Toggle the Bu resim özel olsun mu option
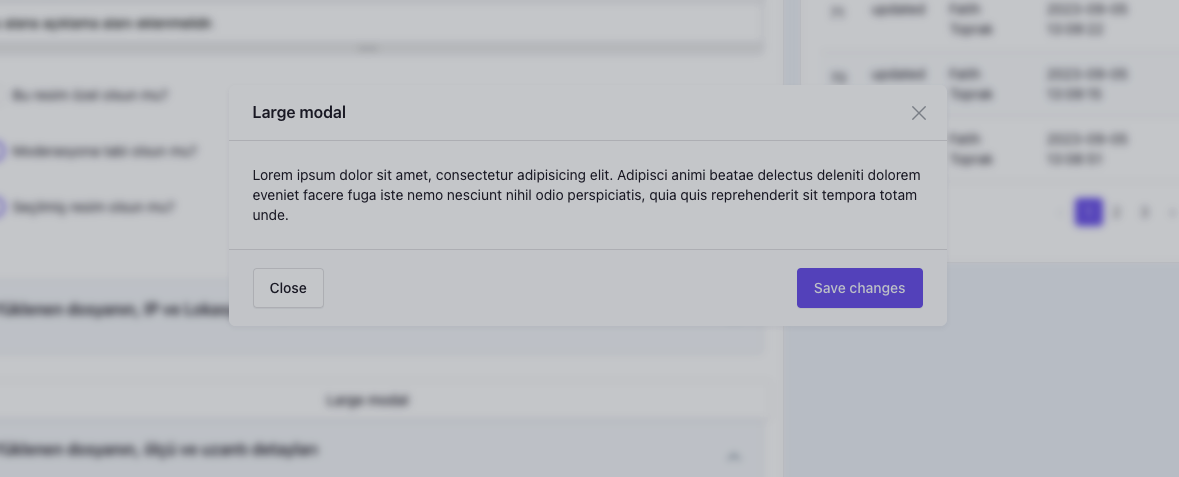The width and height of the screenshot is (1179, 477). [x=89, y=96]
